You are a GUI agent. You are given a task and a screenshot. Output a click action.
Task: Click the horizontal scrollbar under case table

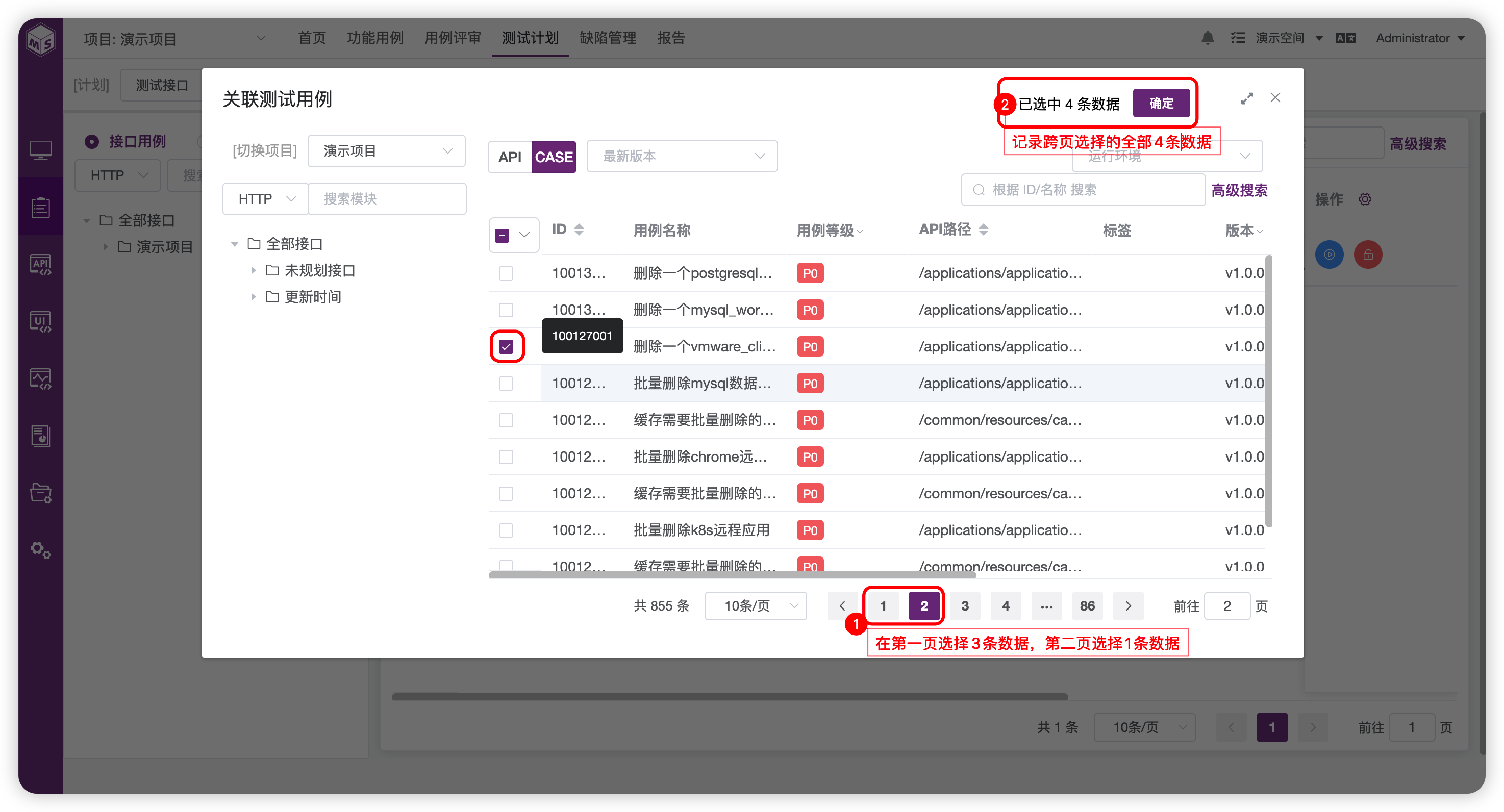(732, 575)
